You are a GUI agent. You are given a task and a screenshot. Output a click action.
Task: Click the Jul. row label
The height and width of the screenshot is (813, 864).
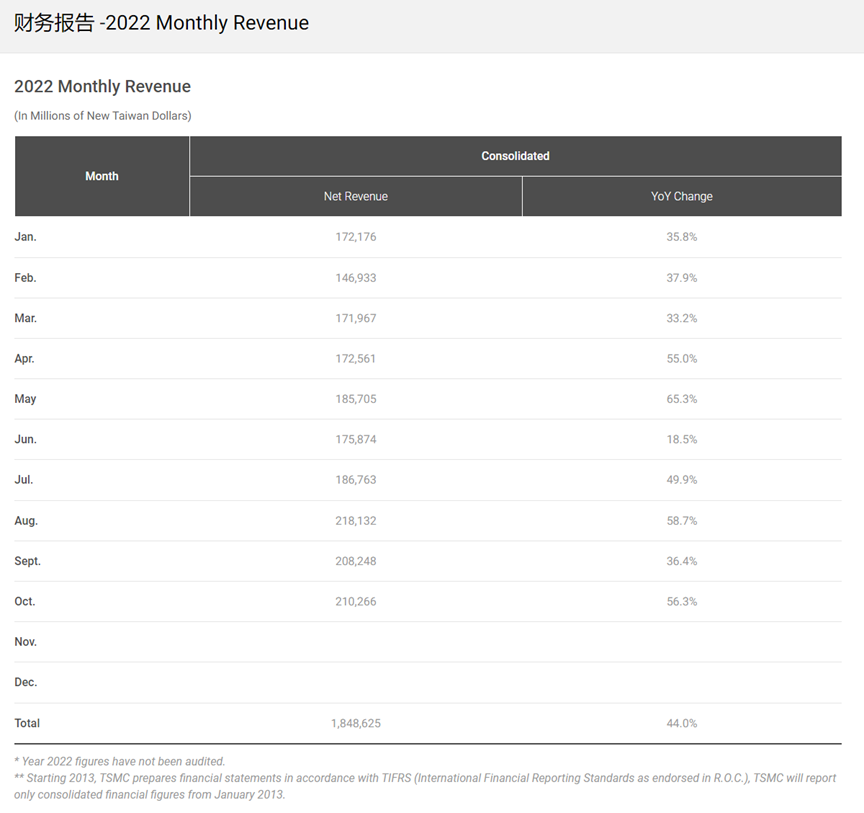pos(24,480)
